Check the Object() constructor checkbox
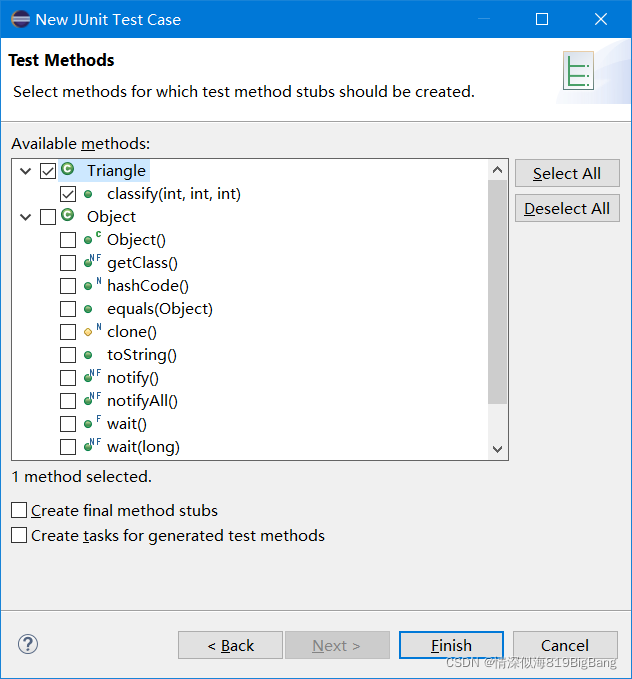This screenshot has height=679, width=632. 68,240
